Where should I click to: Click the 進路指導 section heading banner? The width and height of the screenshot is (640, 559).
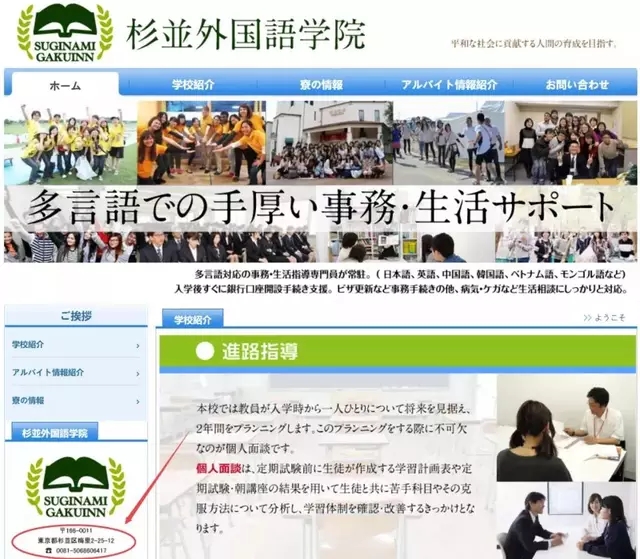398,351
